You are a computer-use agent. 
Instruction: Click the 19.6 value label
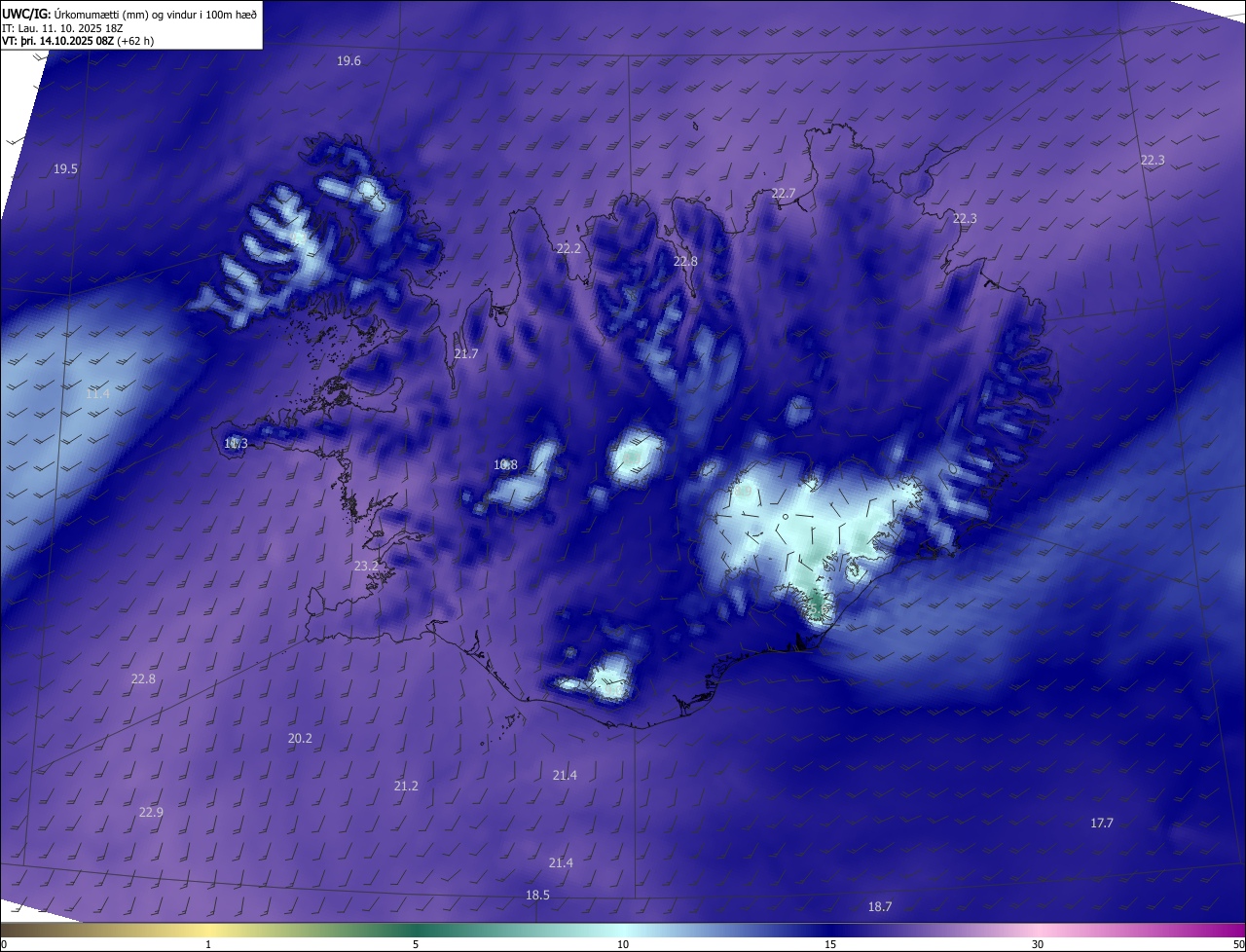348,60
